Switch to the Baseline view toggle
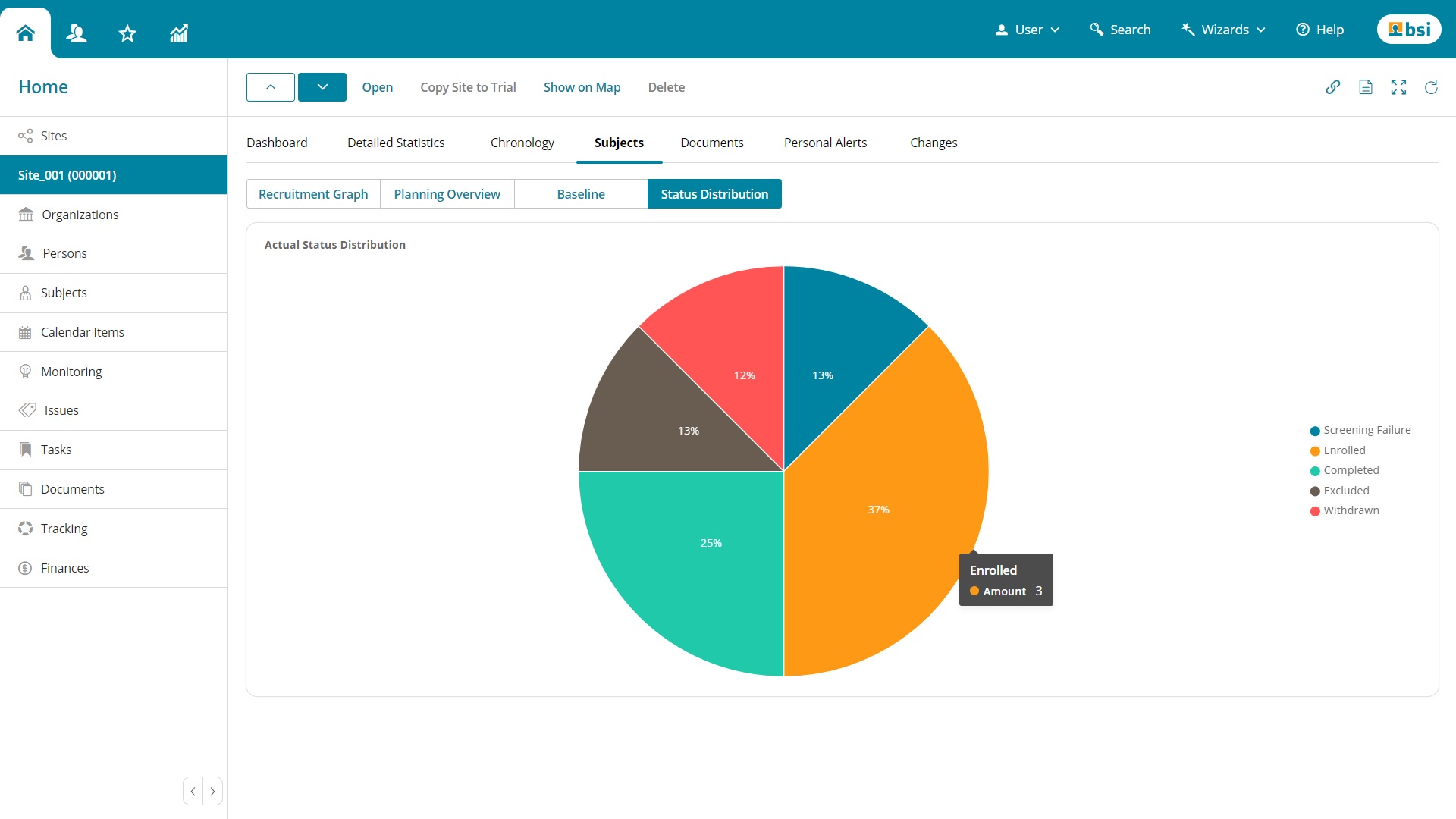Screen dimensions: 1456x819 [x=580, y=193]
